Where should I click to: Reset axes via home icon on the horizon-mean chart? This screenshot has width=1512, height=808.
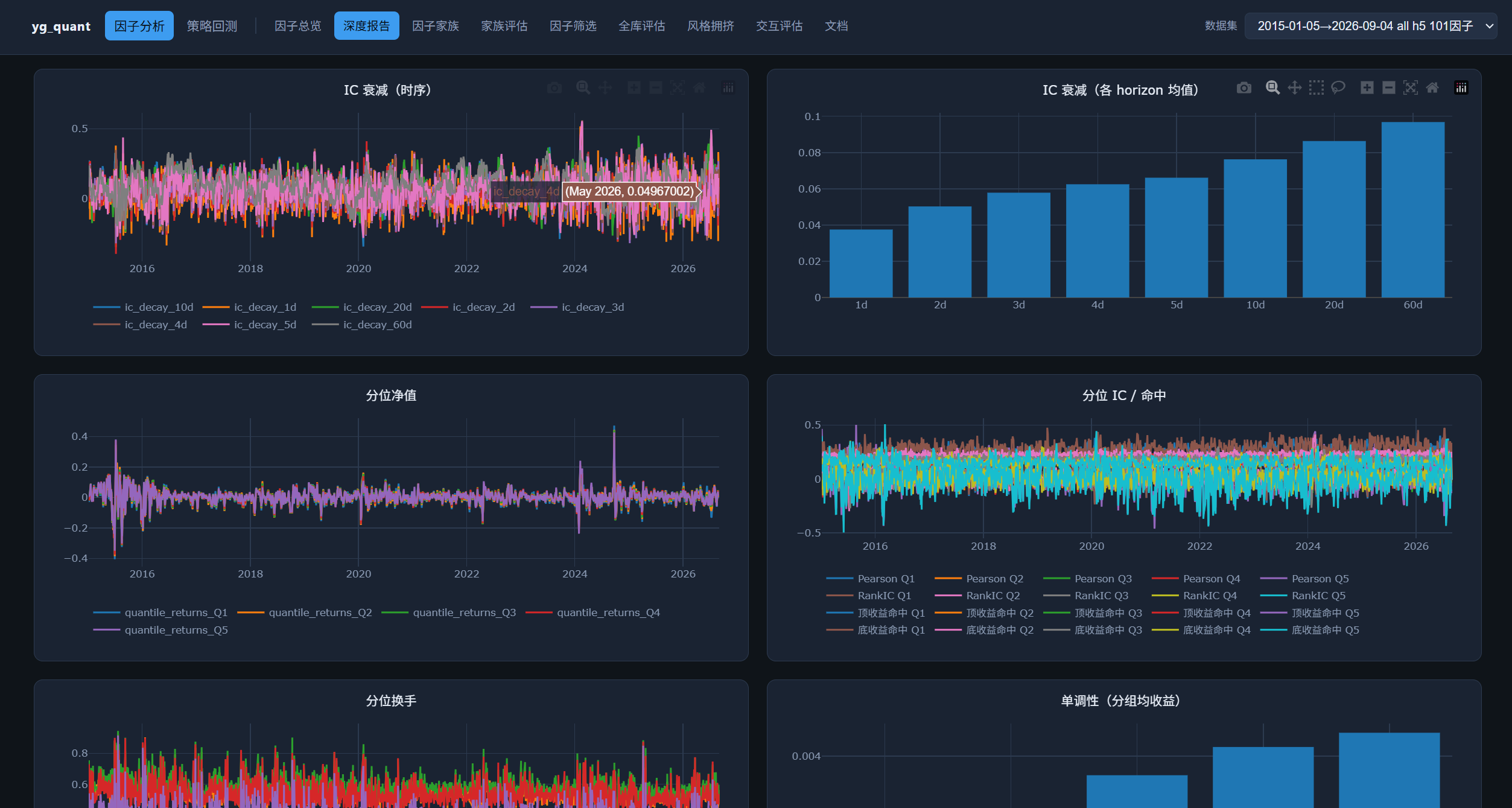tap(1432, 88)
